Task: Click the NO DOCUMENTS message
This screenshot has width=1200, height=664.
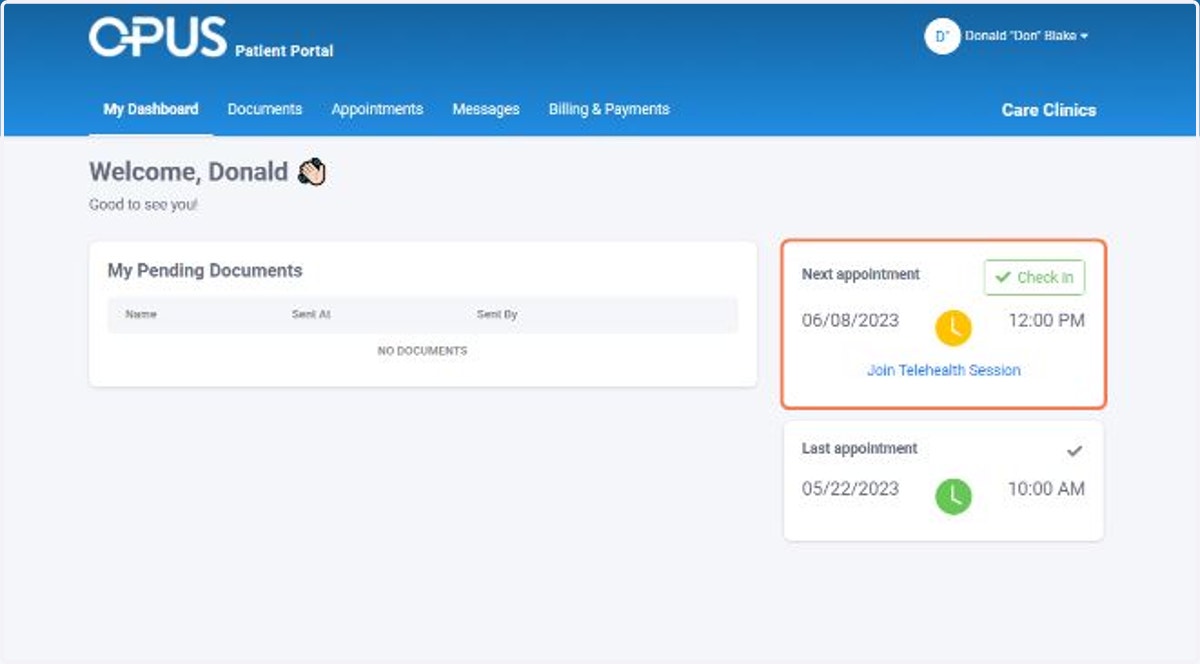Action: pos(422,351)
